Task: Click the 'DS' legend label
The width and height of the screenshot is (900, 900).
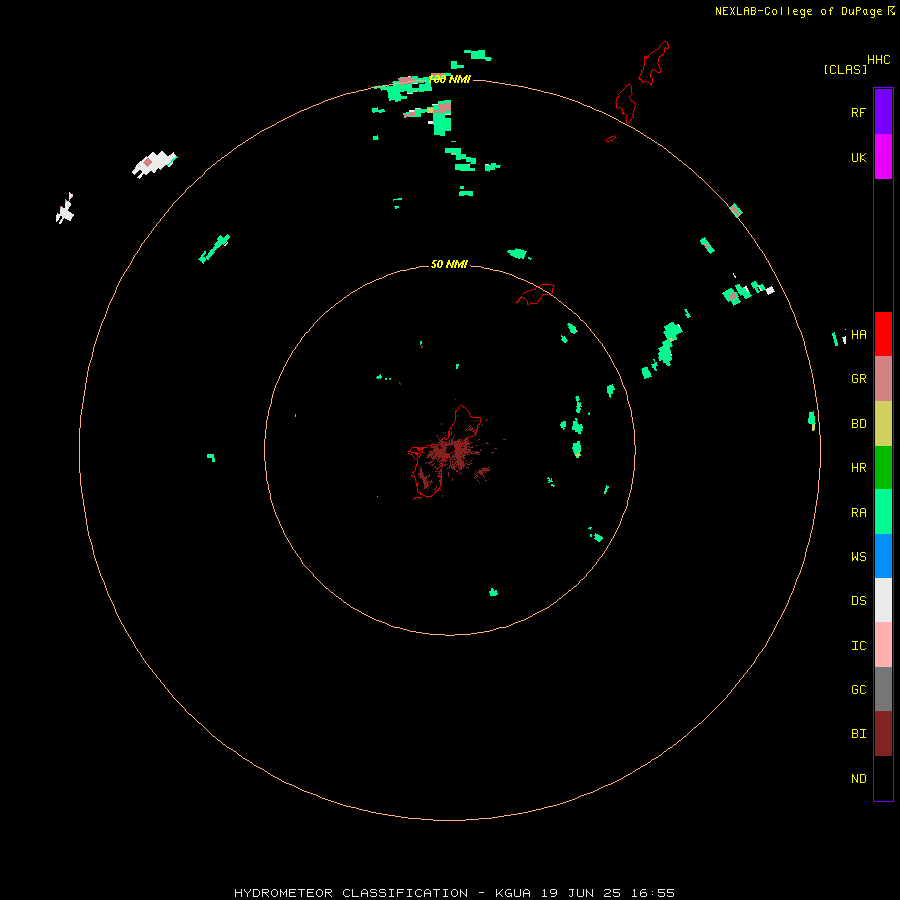Action: tap(858, 601)
